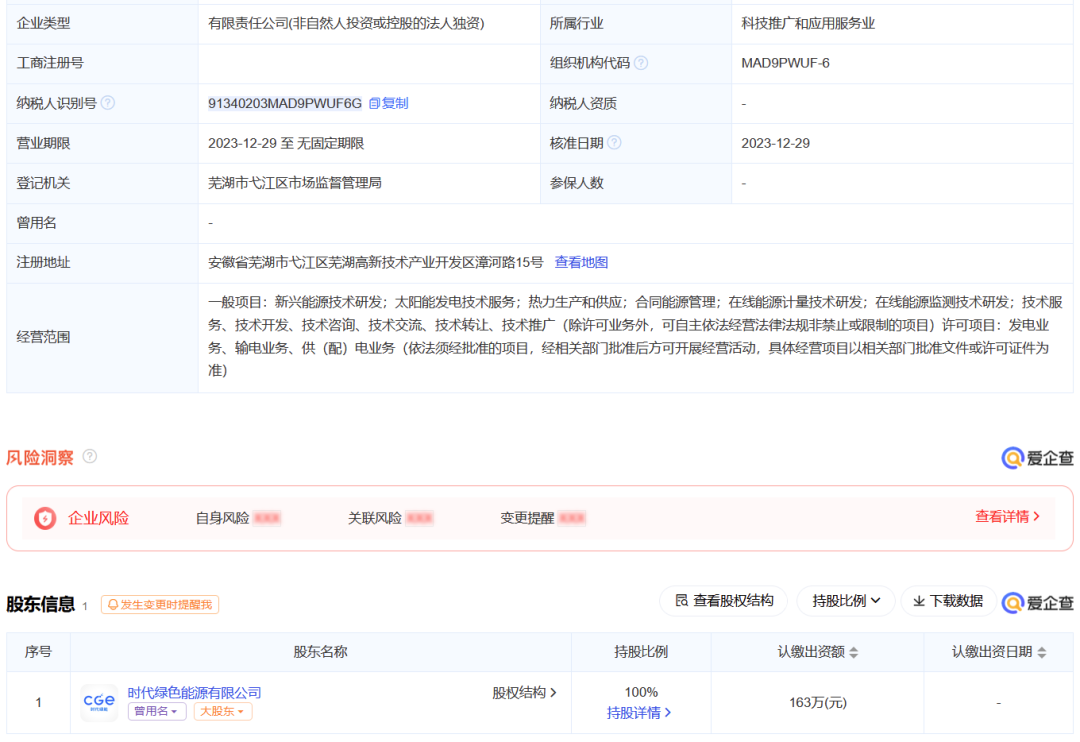Screen dimensions: 1080x742
Task: Expand the 曾用名 tag dropdown
Action: point(157,712)
